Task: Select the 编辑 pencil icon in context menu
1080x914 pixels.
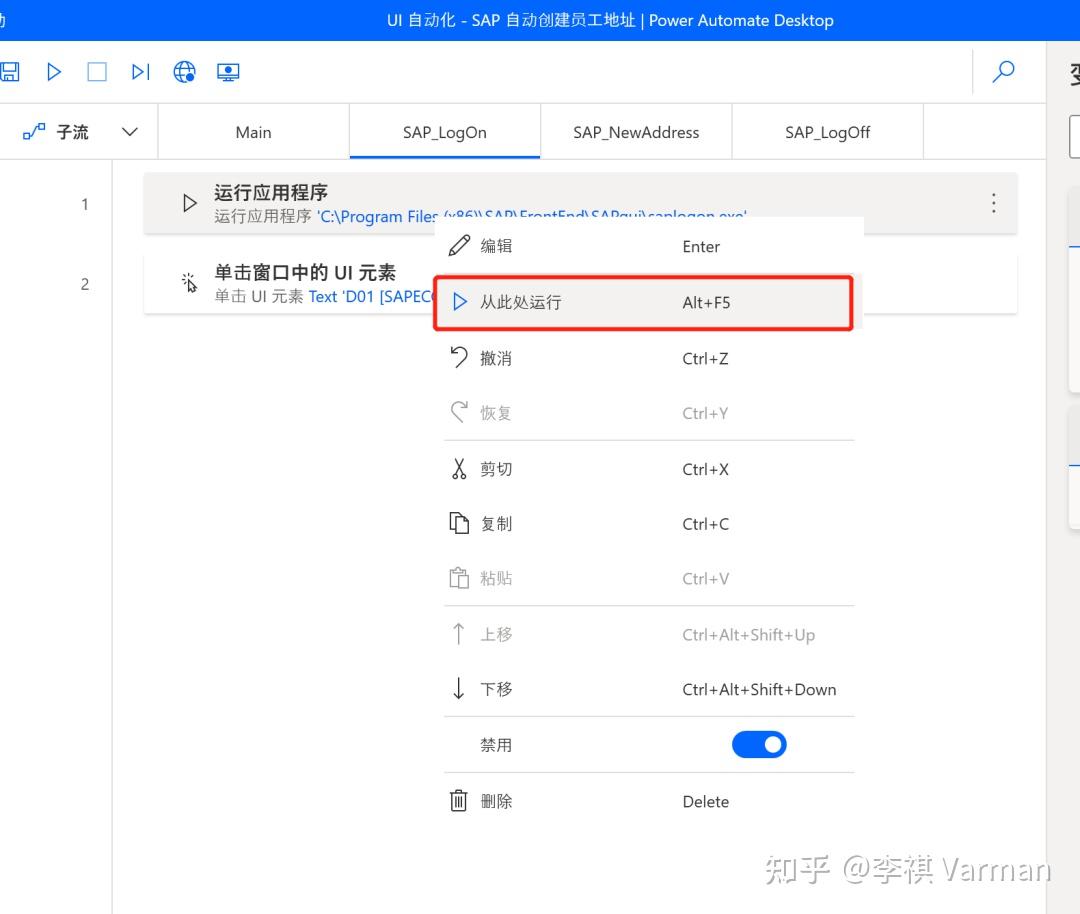Action: pyautogui.click(x=459, y=245)
